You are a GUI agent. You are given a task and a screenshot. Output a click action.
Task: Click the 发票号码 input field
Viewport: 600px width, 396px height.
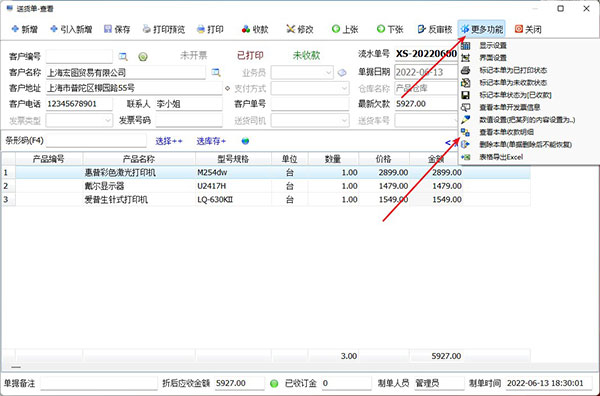tap(189, 121)
